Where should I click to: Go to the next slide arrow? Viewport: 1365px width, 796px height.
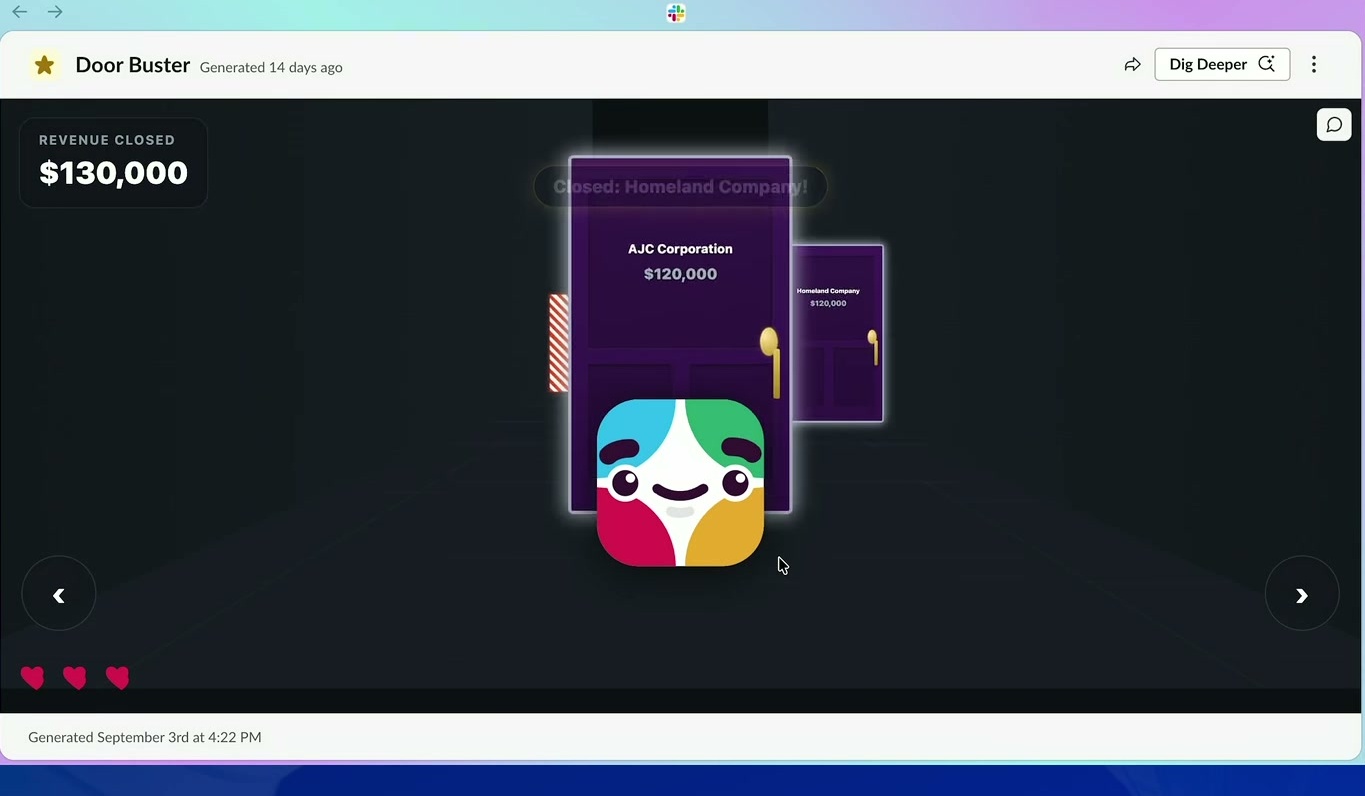[x=1302, y=593]
